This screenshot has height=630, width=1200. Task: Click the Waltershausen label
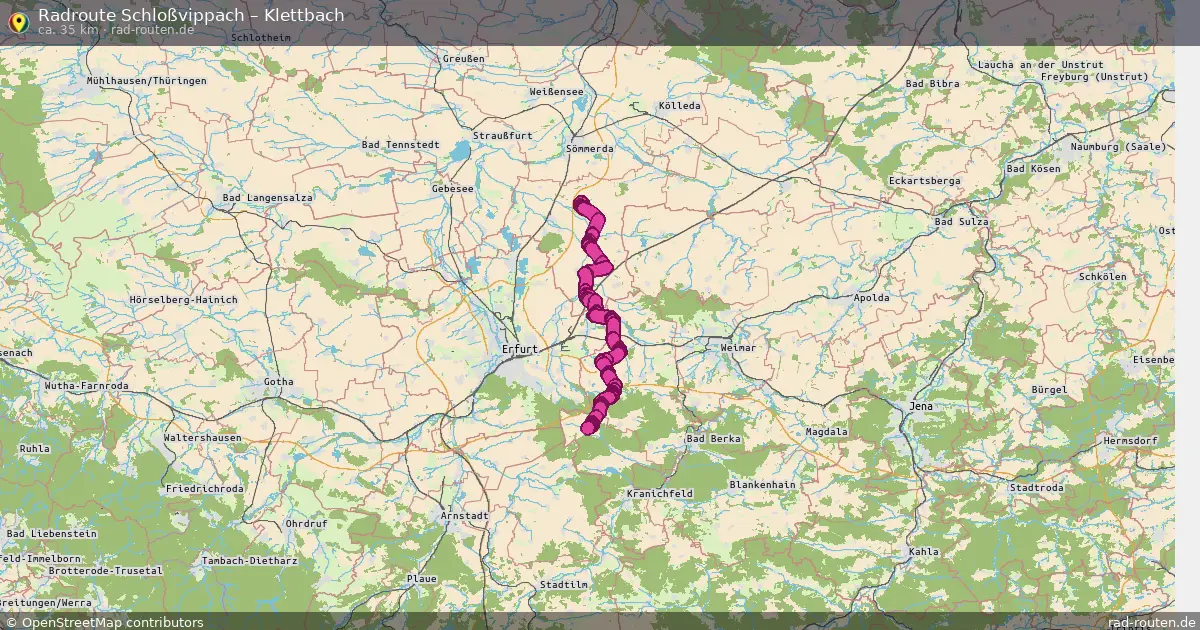202,438
